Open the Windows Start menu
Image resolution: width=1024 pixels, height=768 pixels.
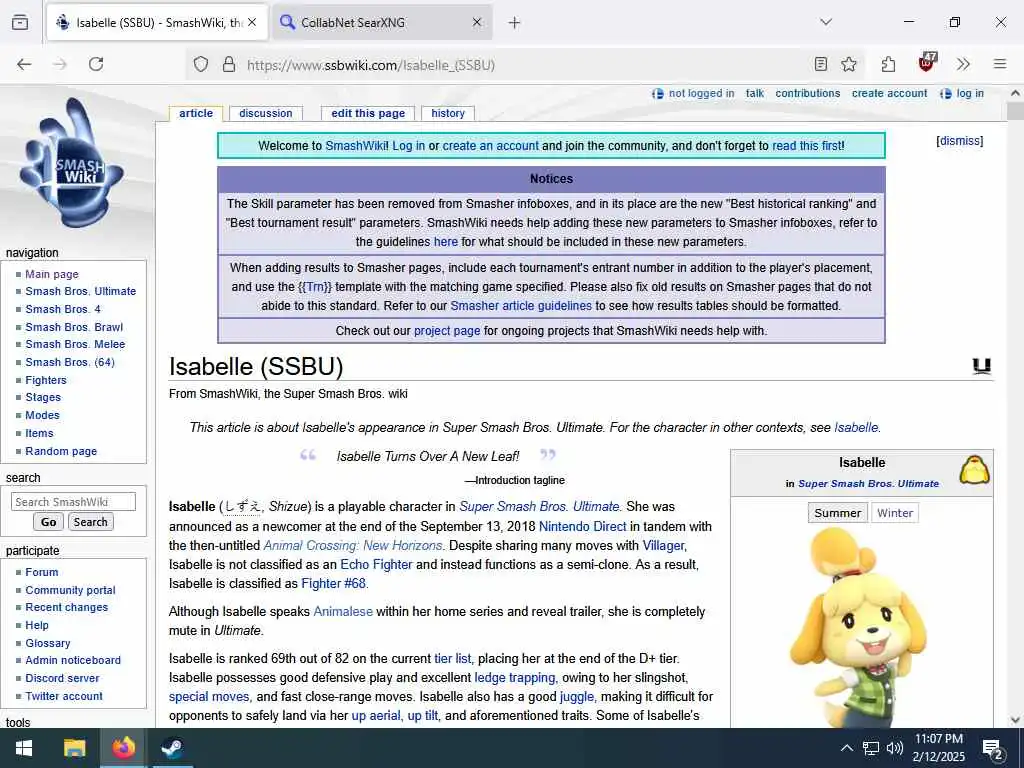[24, 748]
